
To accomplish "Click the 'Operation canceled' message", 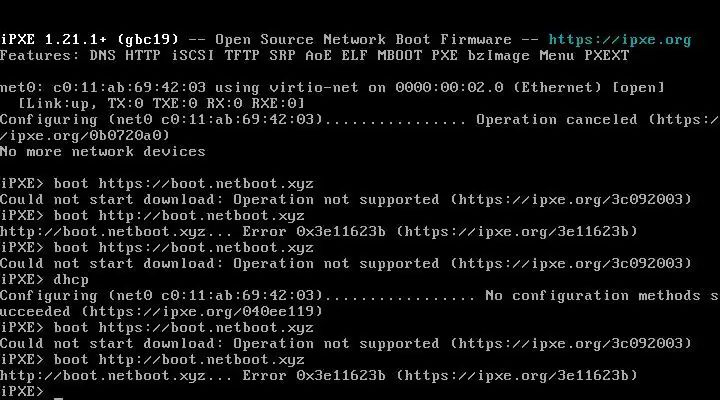I will click(x=557, y=120).
